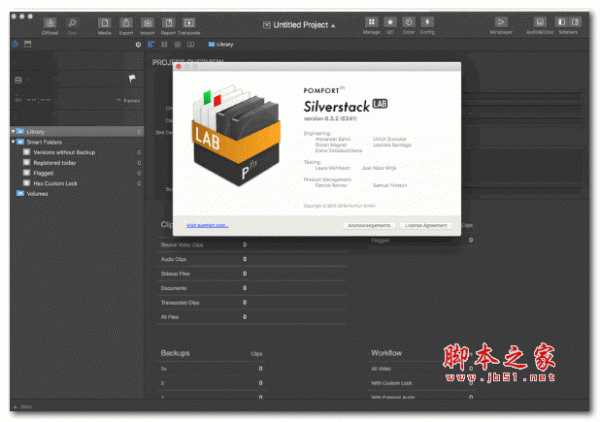Toggle the left sidebar icon
Viewport: 600px width, 422px height.
point(562,22)
